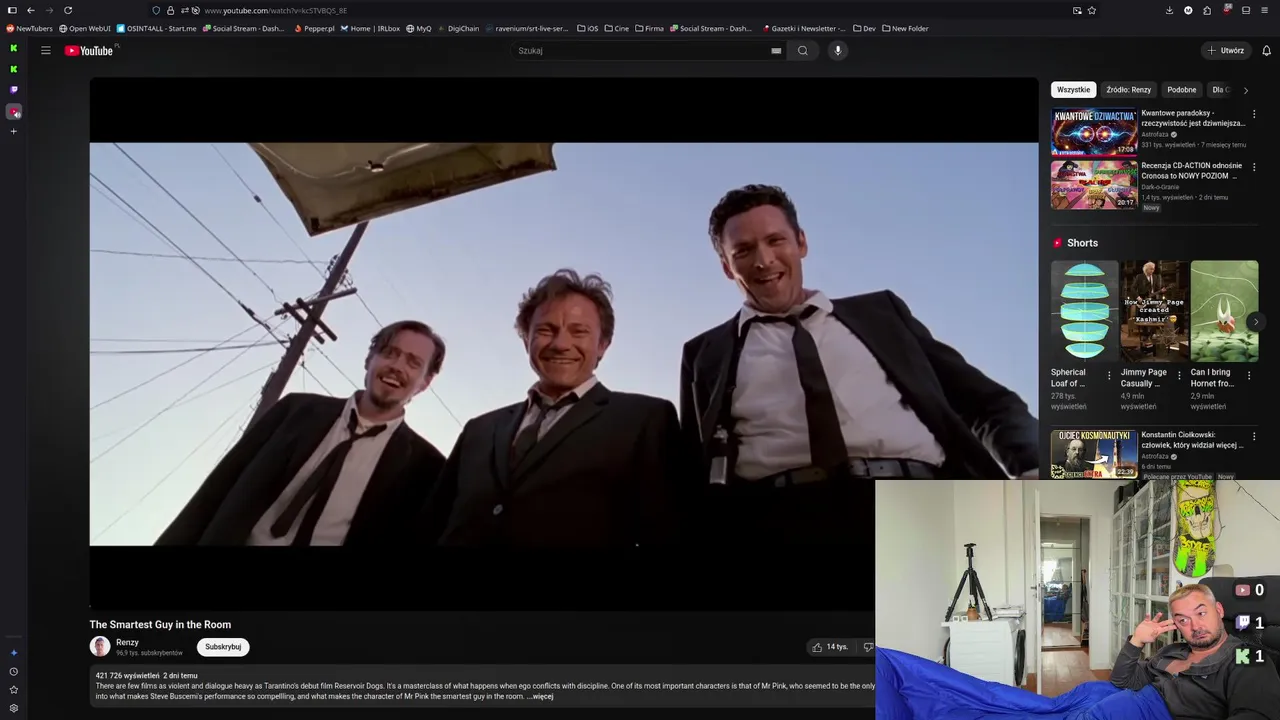Open Konstantin Ciołkowski video title

[1192, 440]
